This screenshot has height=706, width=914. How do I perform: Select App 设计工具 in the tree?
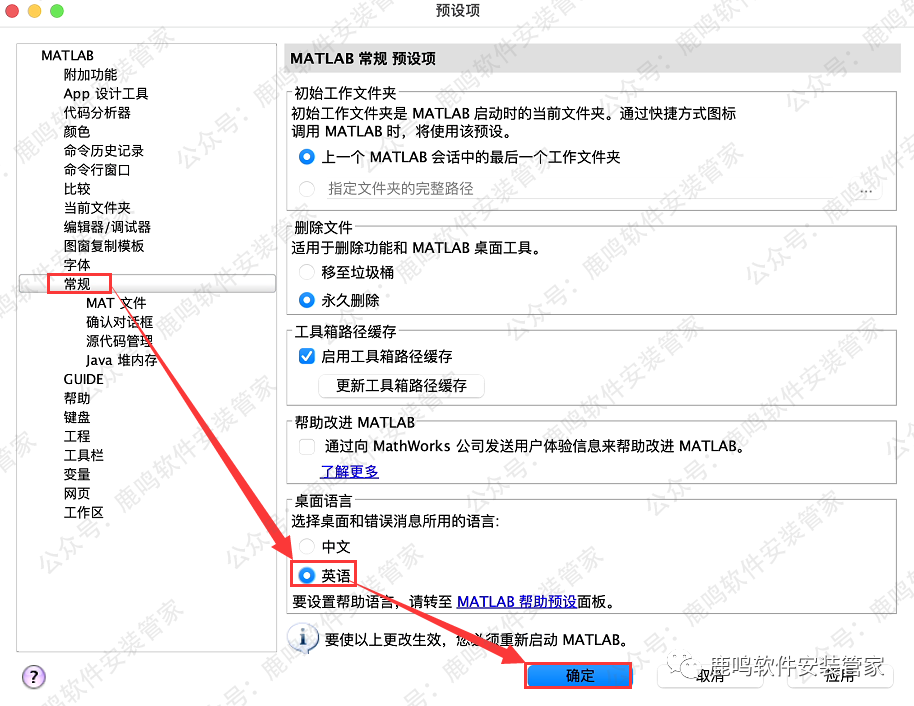click(105, 94)
